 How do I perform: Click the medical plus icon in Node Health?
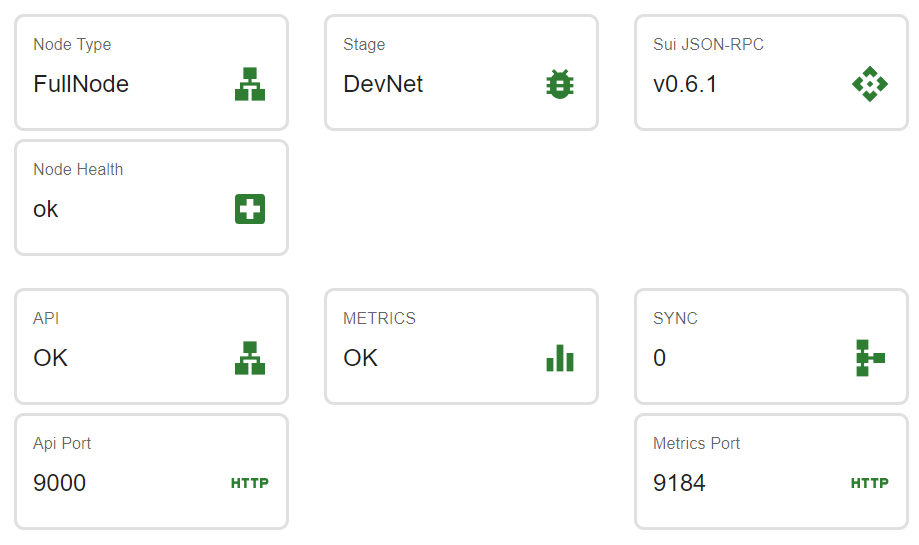(250, 209)
